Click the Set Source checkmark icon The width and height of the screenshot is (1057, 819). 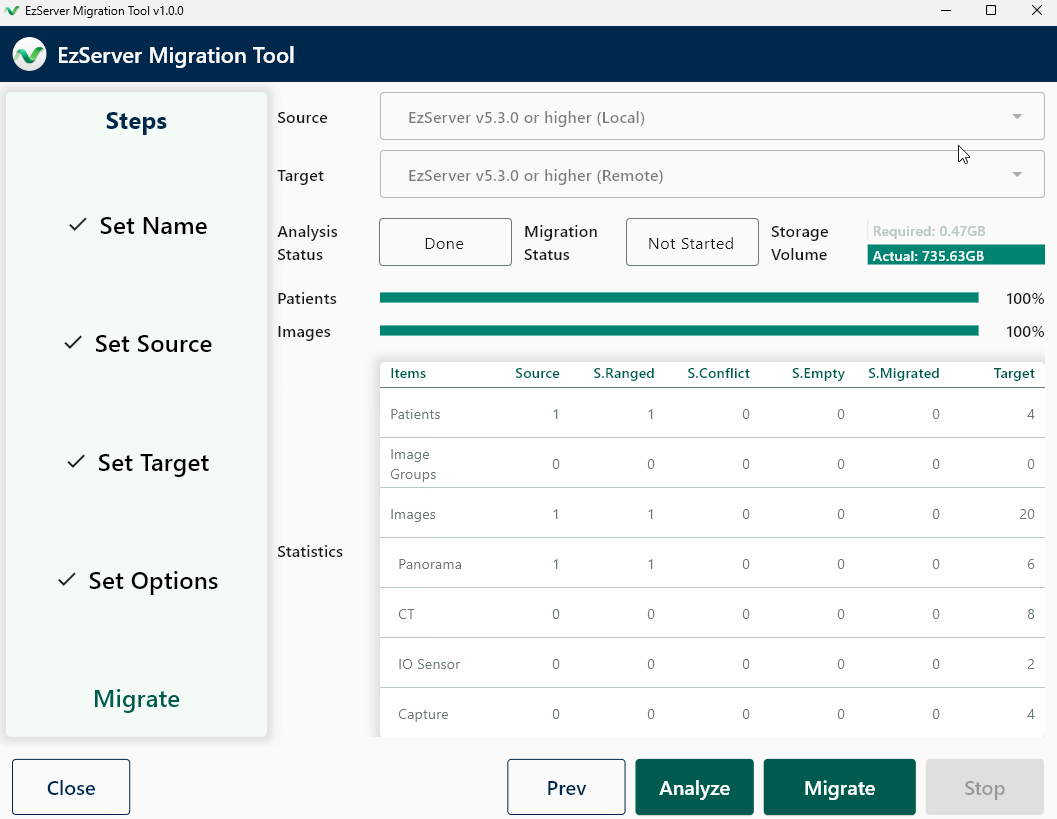(x=73, y=342)
